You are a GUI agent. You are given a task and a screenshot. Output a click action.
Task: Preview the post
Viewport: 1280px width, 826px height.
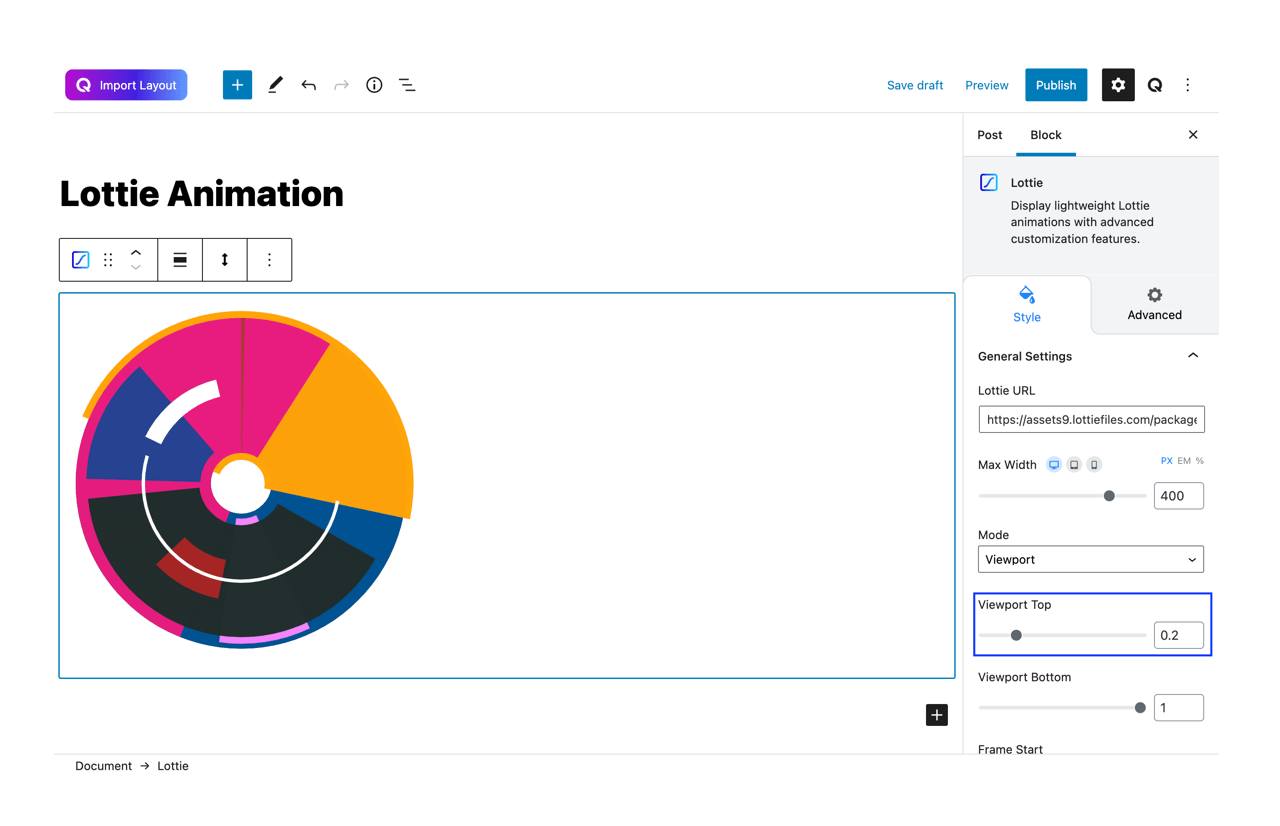point(986,85)
